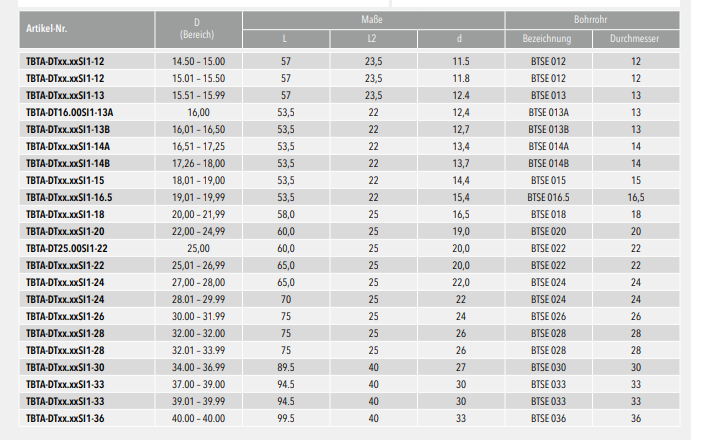The height and width of the screenshot is (440, 708).
Task: Click the Durchmesser column header
Action: (636, 39)
